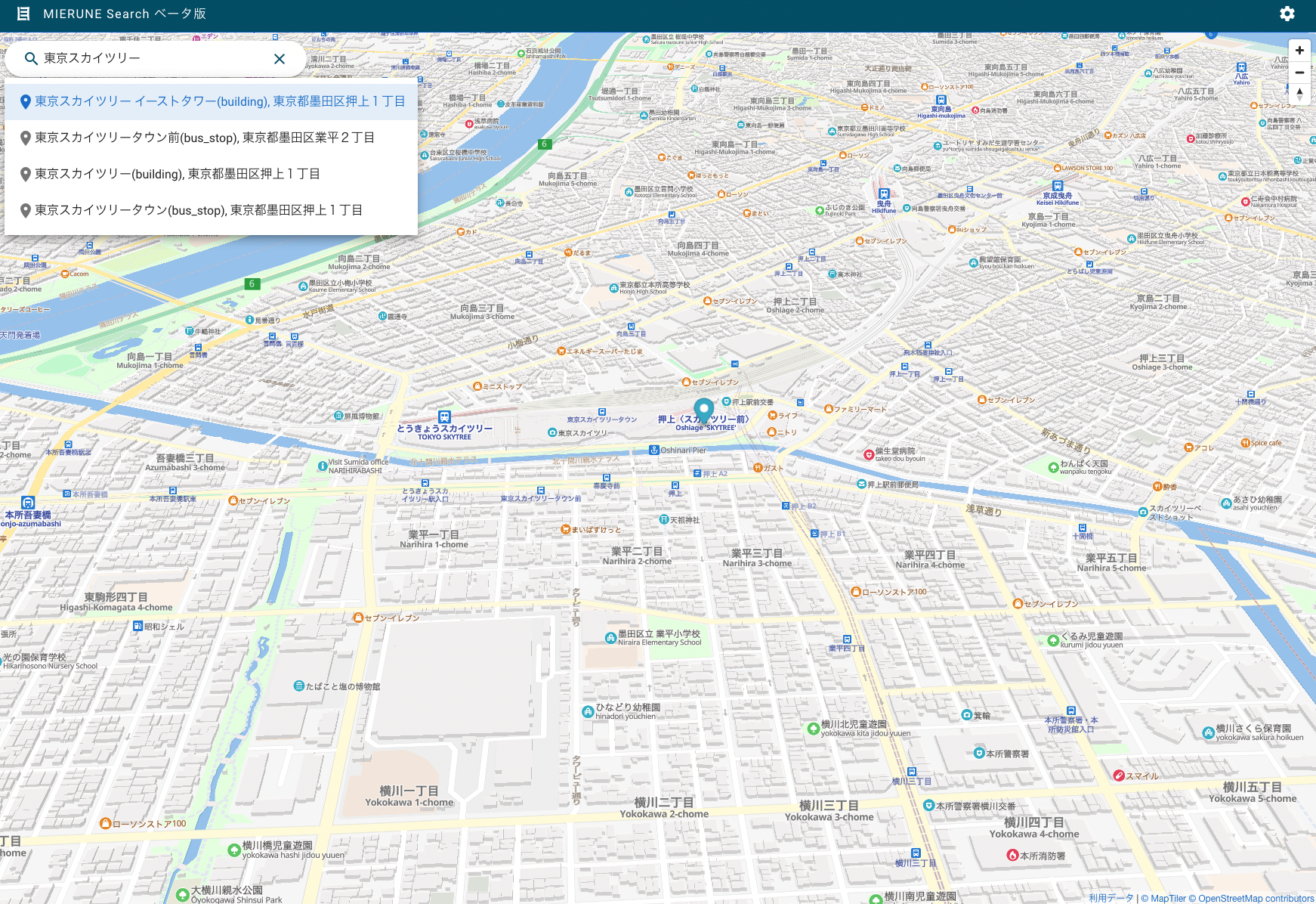Select the 横川さくら保育園 nursery icon
1316x904 pixels.
click(1209, 732)
